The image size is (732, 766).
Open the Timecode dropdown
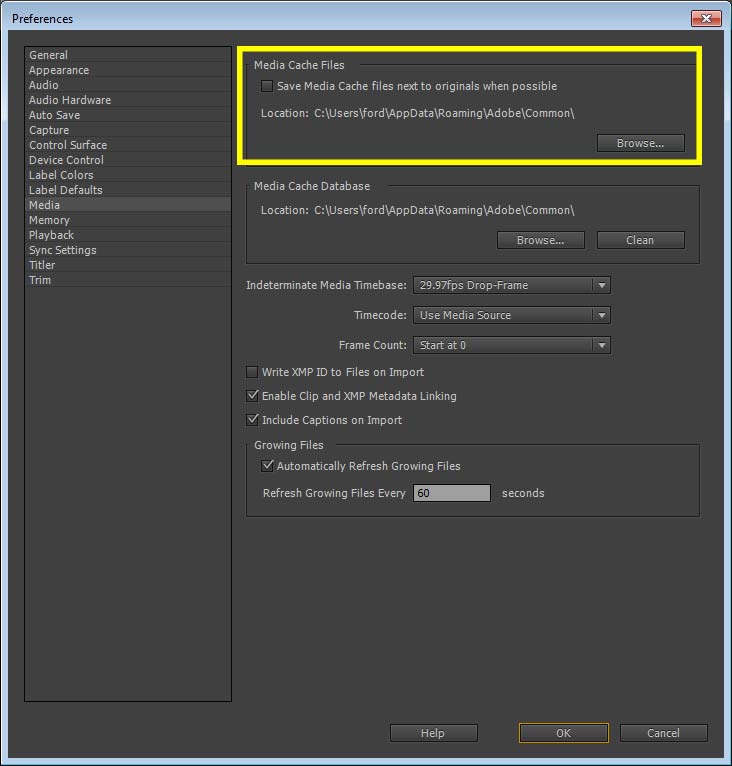click(x=512, y=315)
